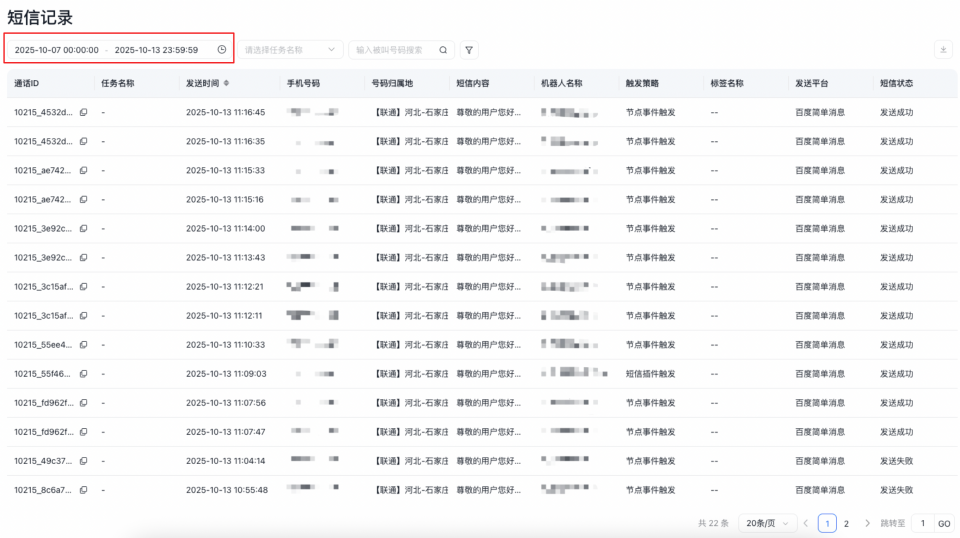Click the 跳转至 page number input
The width and height of the screenshot is (960, 538).
[x=921, y=523]
